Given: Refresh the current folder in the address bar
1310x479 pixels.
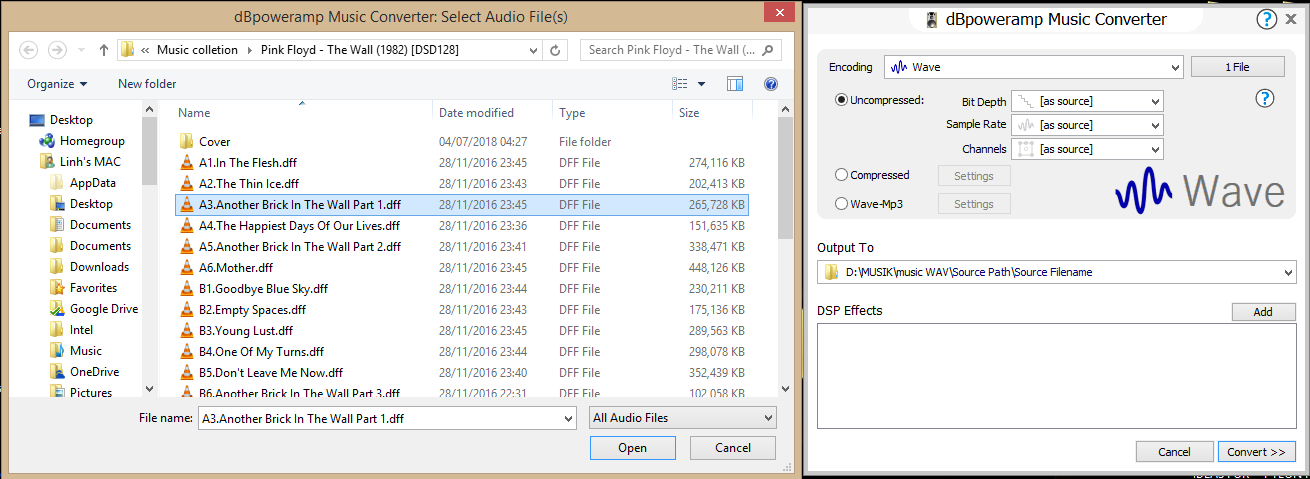Looking at the screenshot, I should point(557,50).
